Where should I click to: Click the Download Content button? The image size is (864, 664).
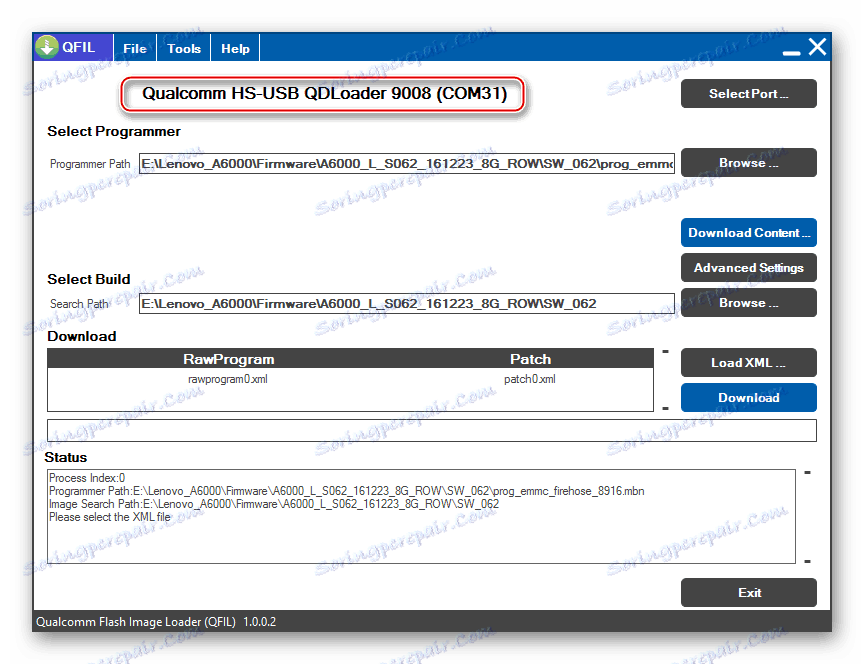pyautogui.click(x=749, y=233)
